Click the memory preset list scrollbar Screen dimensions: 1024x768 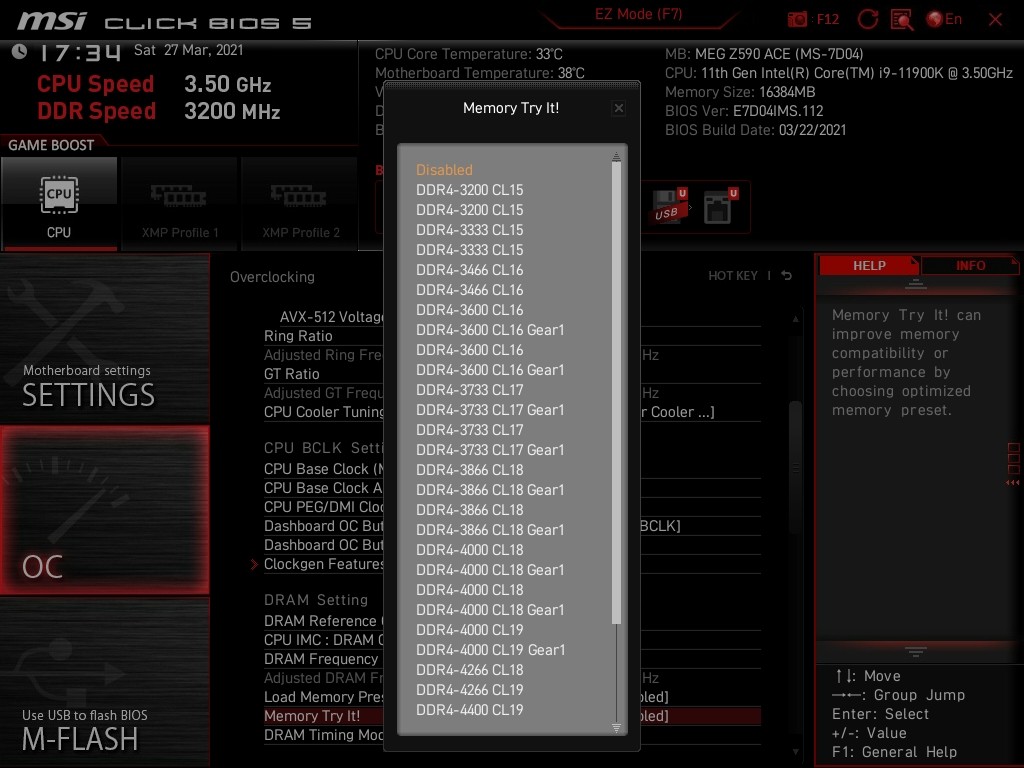[x=616, y=400]
